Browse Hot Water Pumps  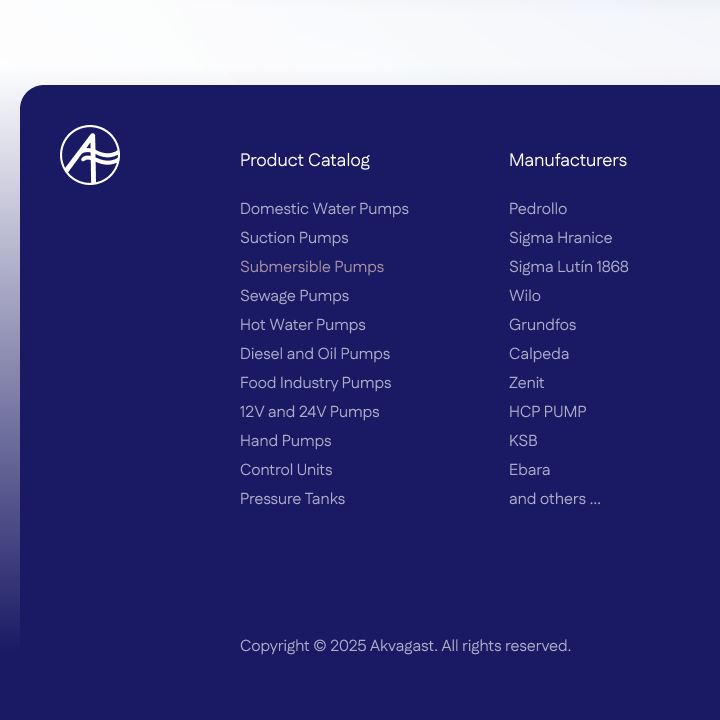303,325
